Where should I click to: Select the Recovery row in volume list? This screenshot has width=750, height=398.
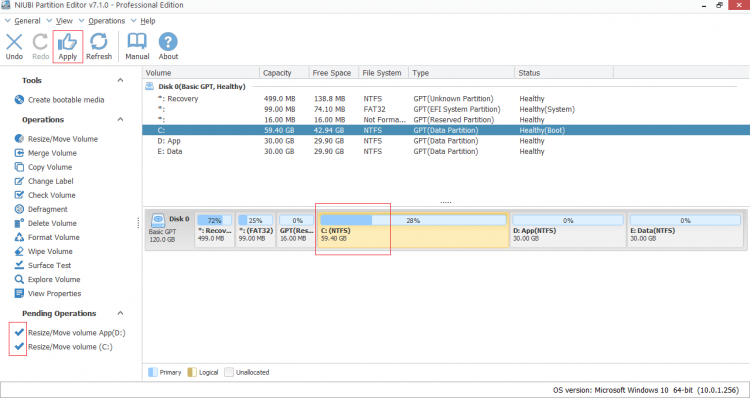[x=446, y=99]
